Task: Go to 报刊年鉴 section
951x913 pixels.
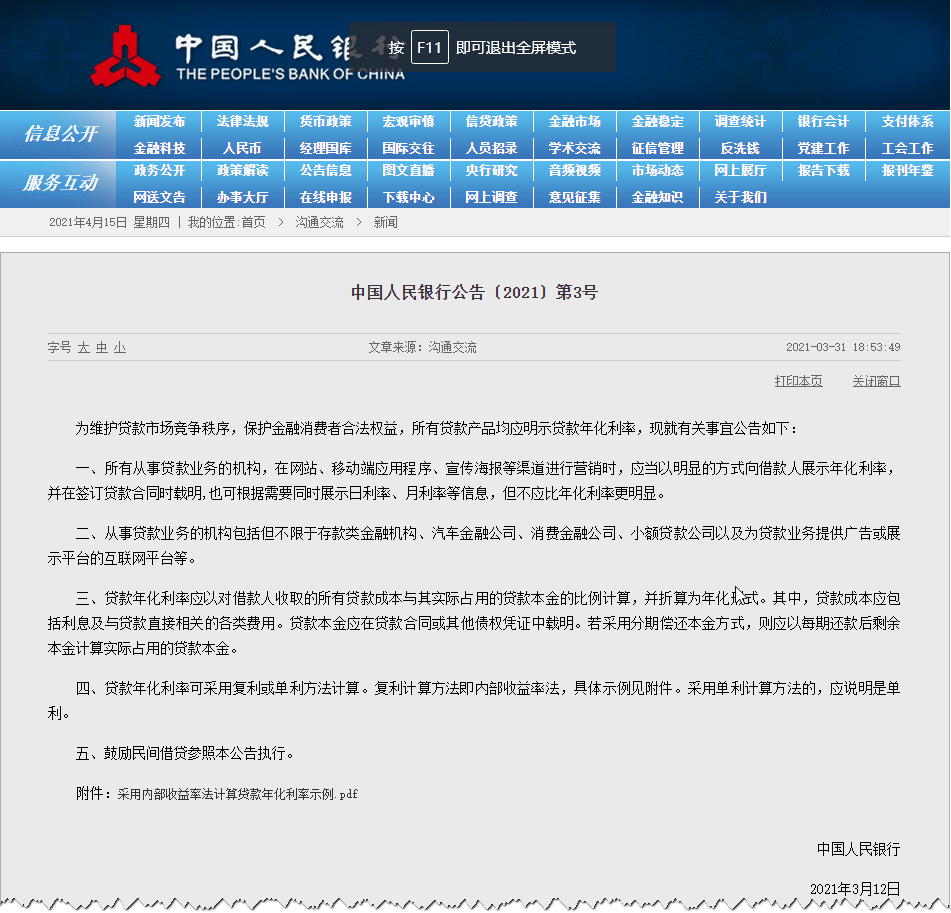Action: coord(907,170)
